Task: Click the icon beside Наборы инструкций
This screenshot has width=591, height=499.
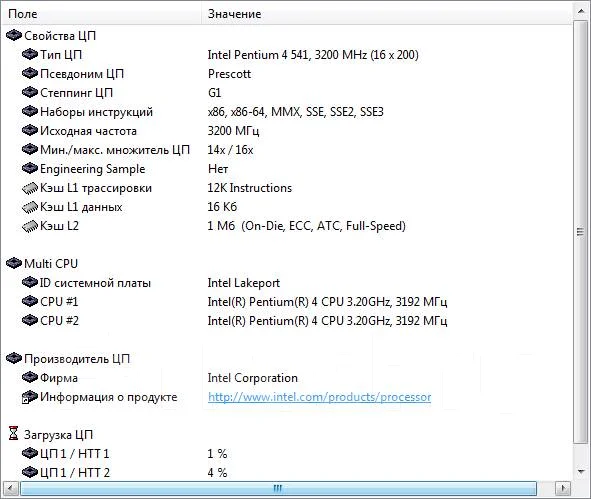Action: (30, 111)
